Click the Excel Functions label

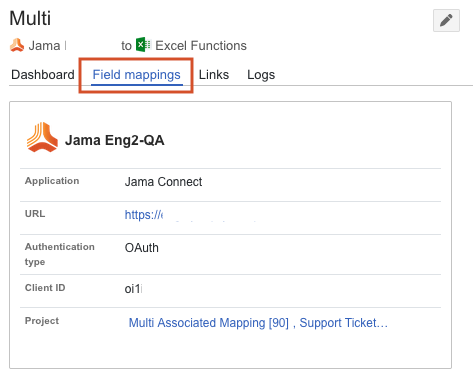(x=201, y=45)
